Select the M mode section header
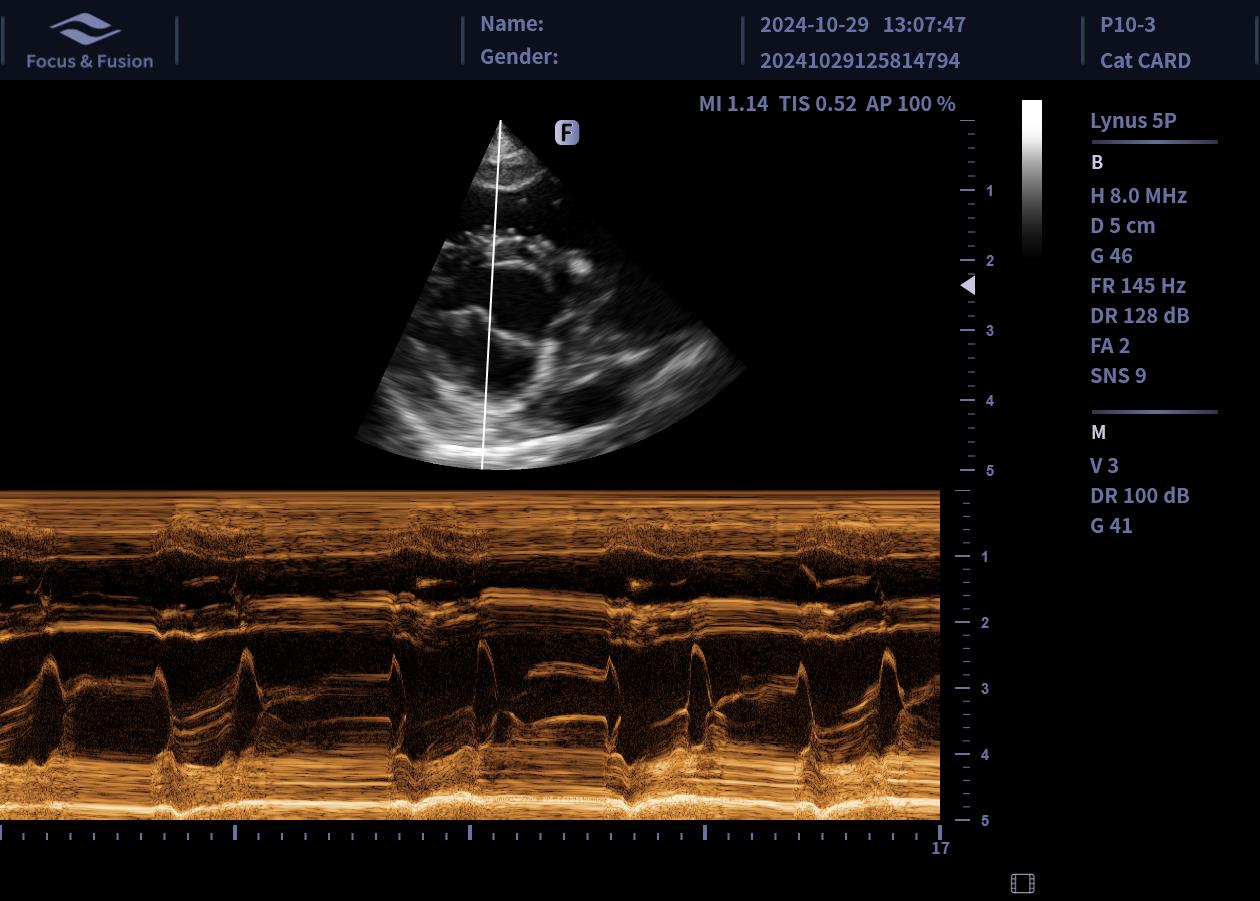Image resolution: width=1260 pixels, height=901 pixels. tap(1098, 432)
